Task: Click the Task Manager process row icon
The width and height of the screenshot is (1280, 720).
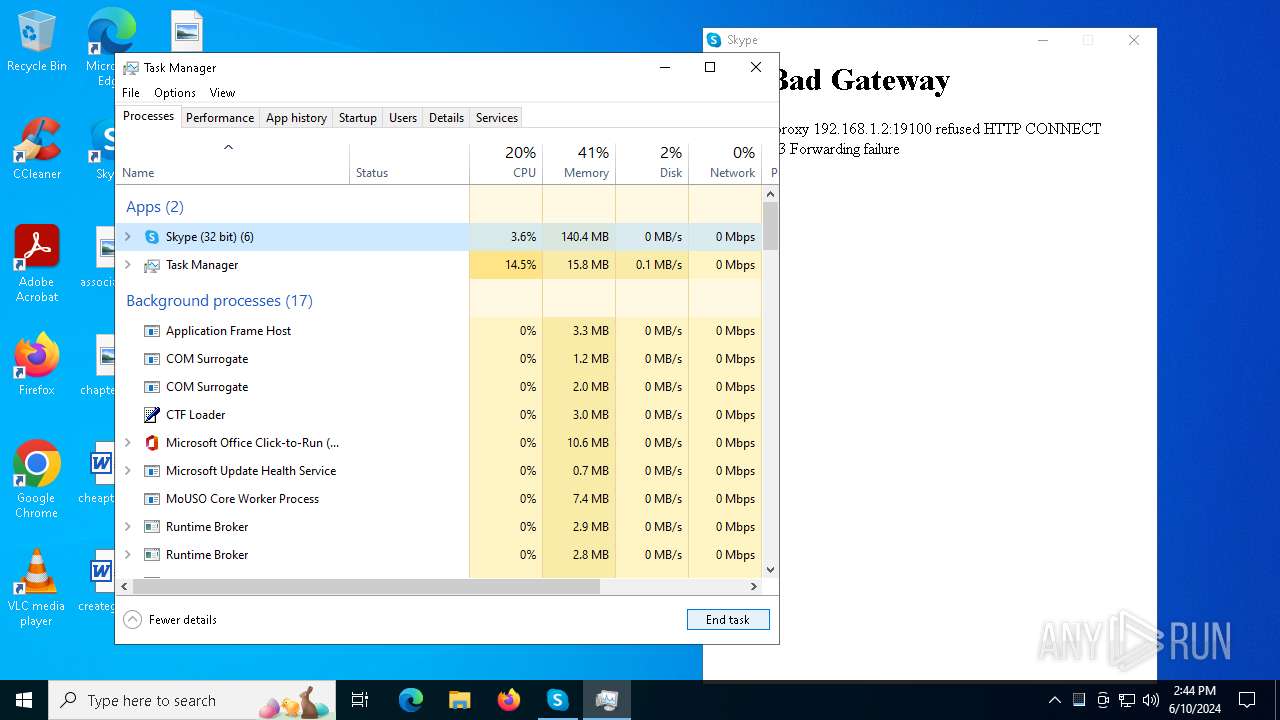Action: [x=152, y=265]
